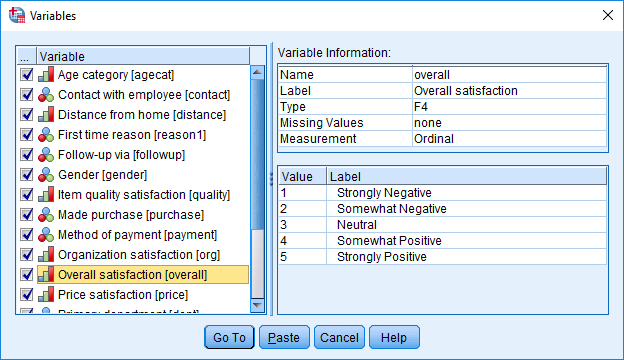
Task: Click the Variable column header
Action: [143, 56]
